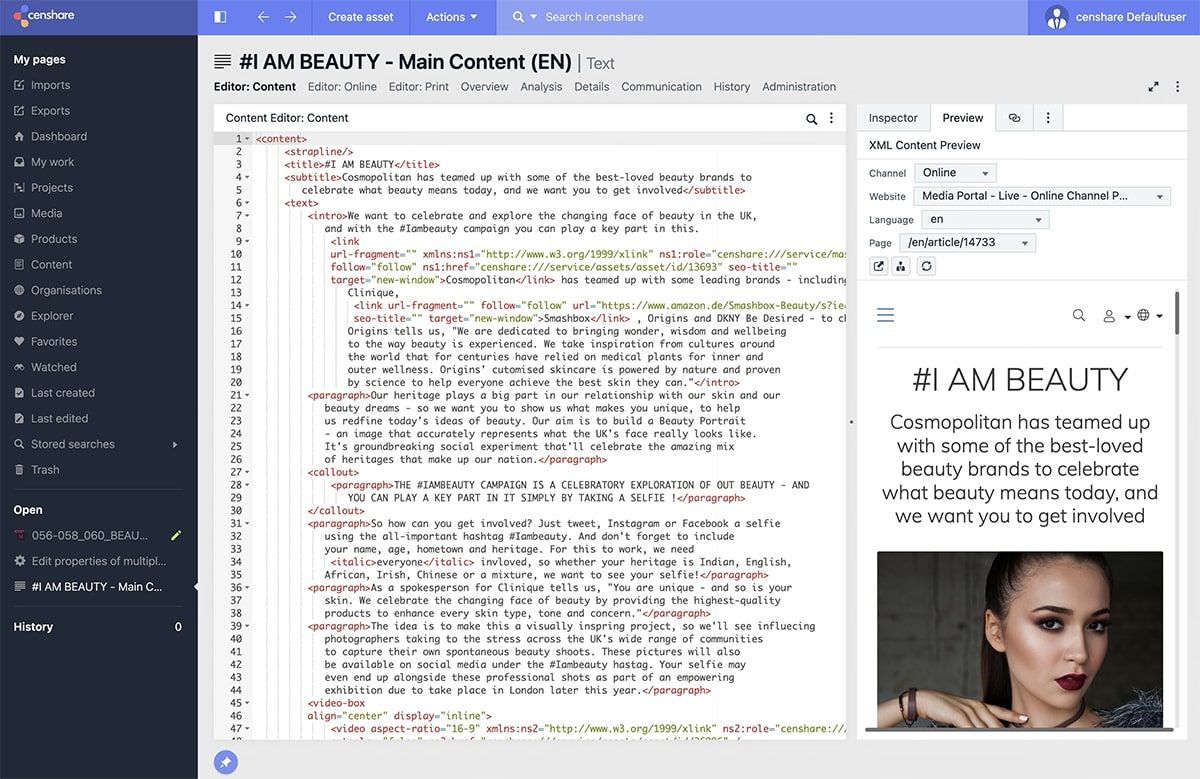Open the globe language menu in preview
The width and height of the screenshot is (1200, 779).
1150,316
